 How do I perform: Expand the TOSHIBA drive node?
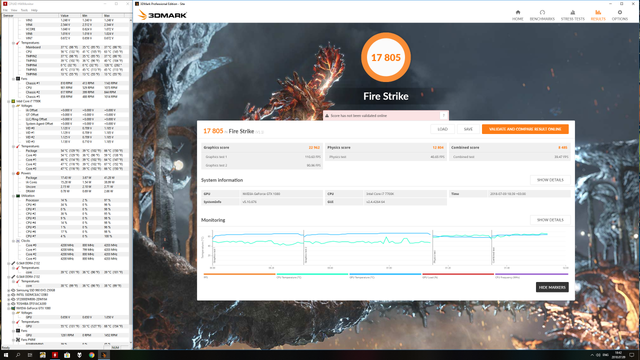pyautogui.click(x=9, y=304)
